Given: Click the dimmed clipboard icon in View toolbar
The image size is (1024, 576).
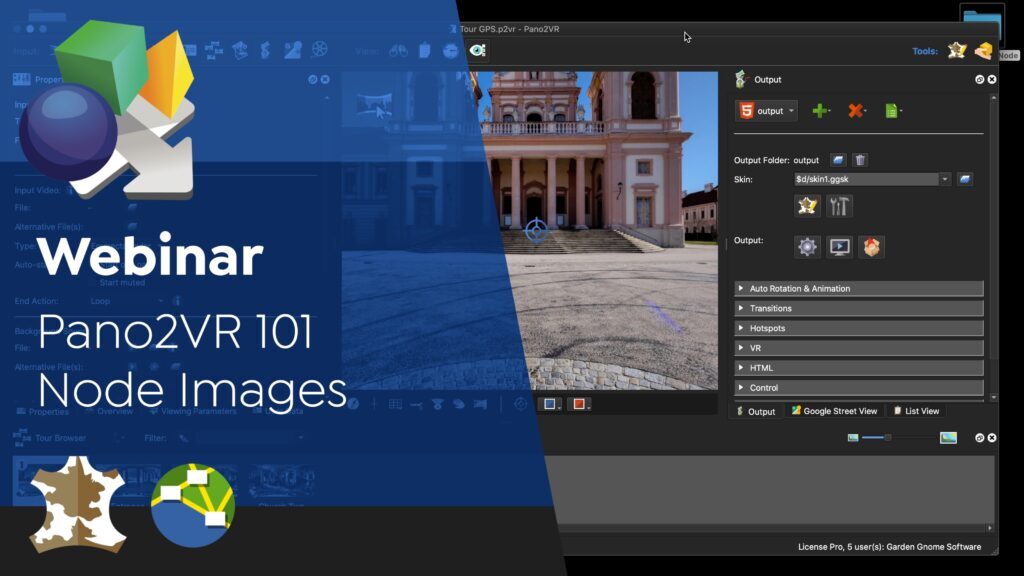Looking at the screenshot, I should [424, 50].
